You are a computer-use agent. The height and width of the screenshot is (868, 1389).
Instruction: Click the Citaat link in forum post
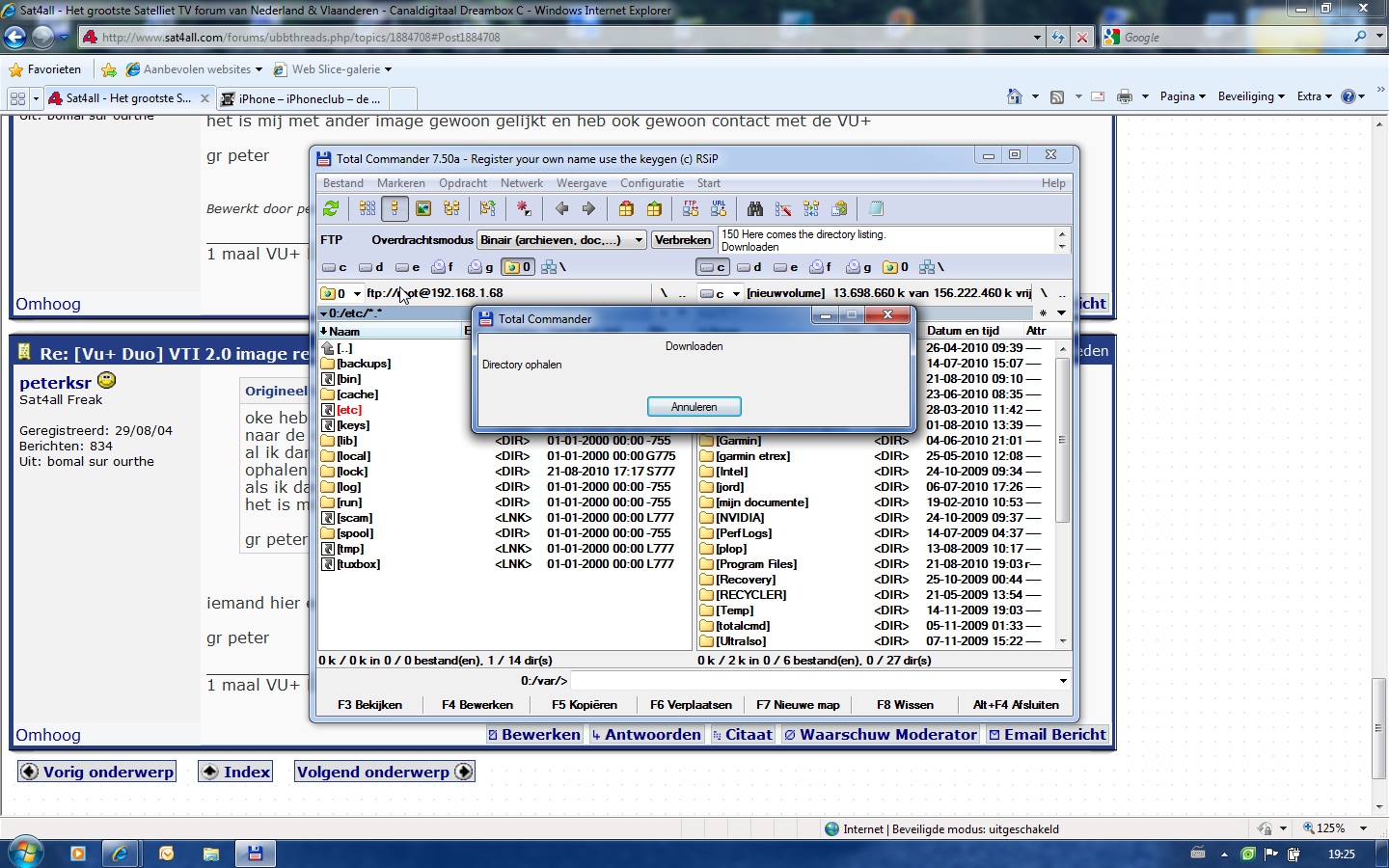(x=743, y=735)
